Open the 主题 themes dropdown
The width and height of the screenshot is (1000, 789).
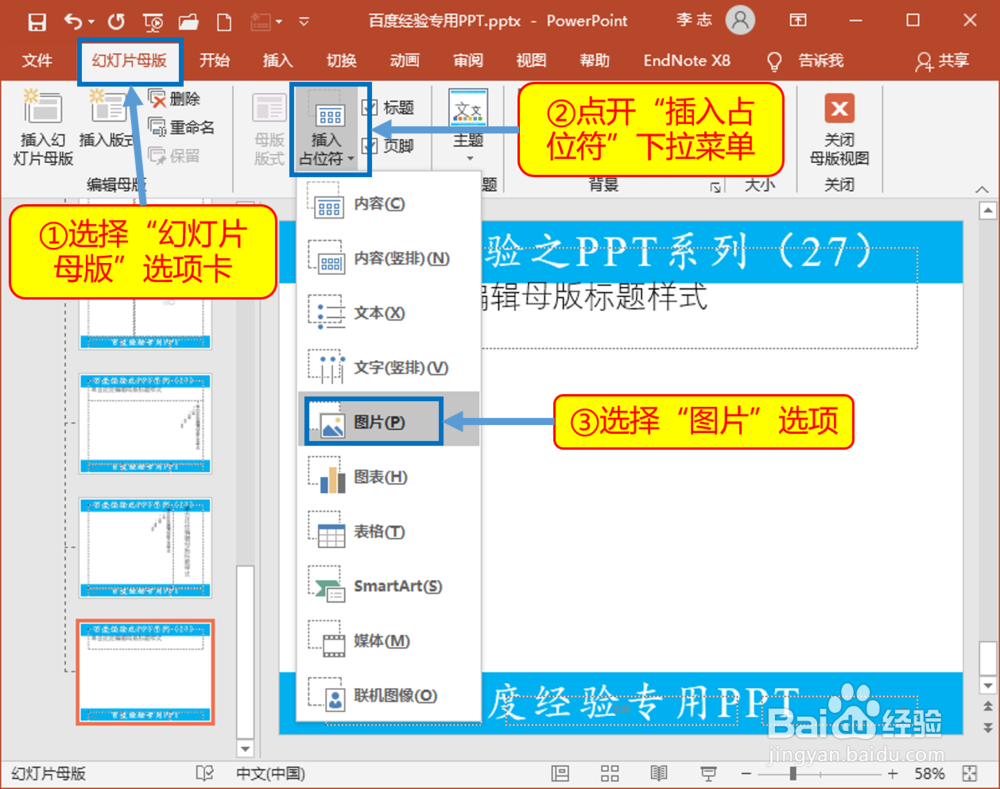point(469,126)
